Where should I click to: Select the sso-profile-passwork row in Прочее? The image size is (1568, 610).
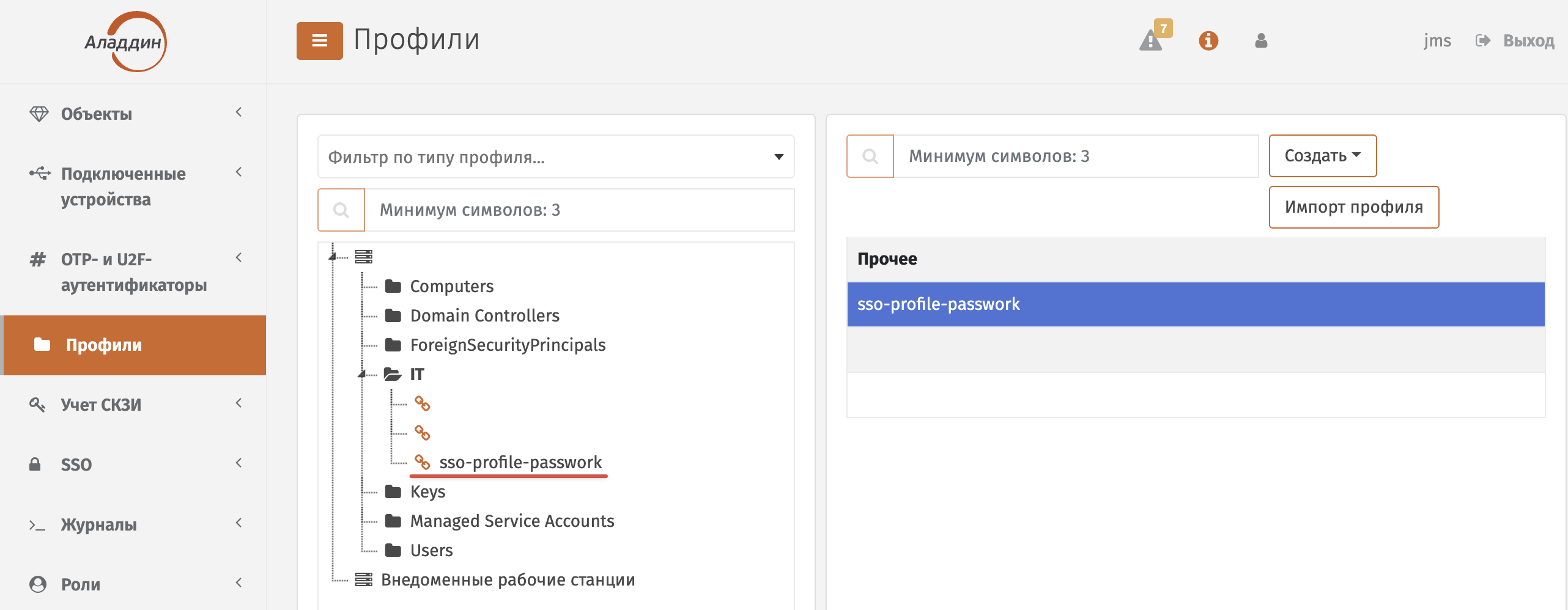coord(1196,304)
